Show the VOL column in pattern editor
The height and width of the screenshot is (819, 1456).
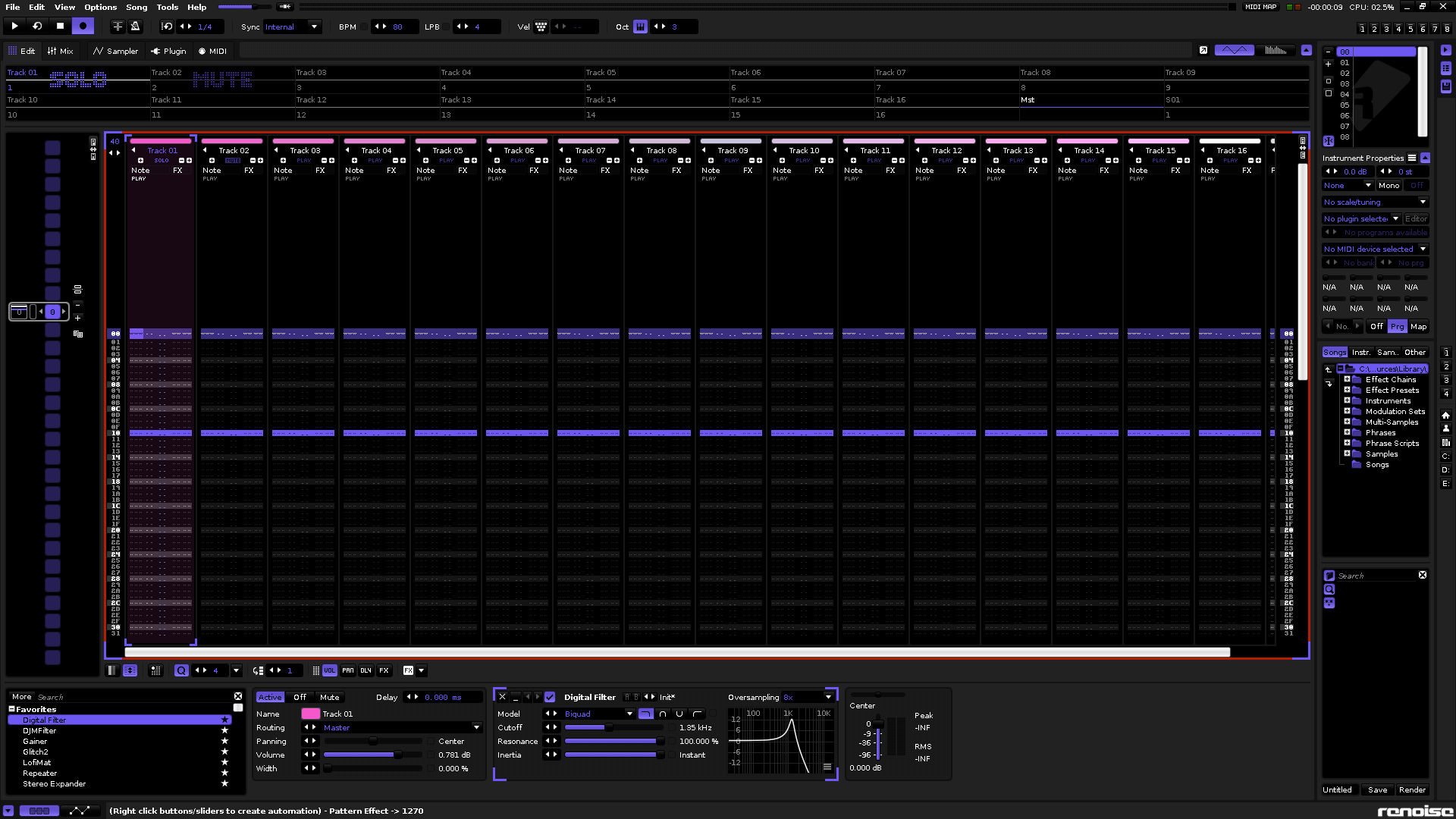[329, 670]
